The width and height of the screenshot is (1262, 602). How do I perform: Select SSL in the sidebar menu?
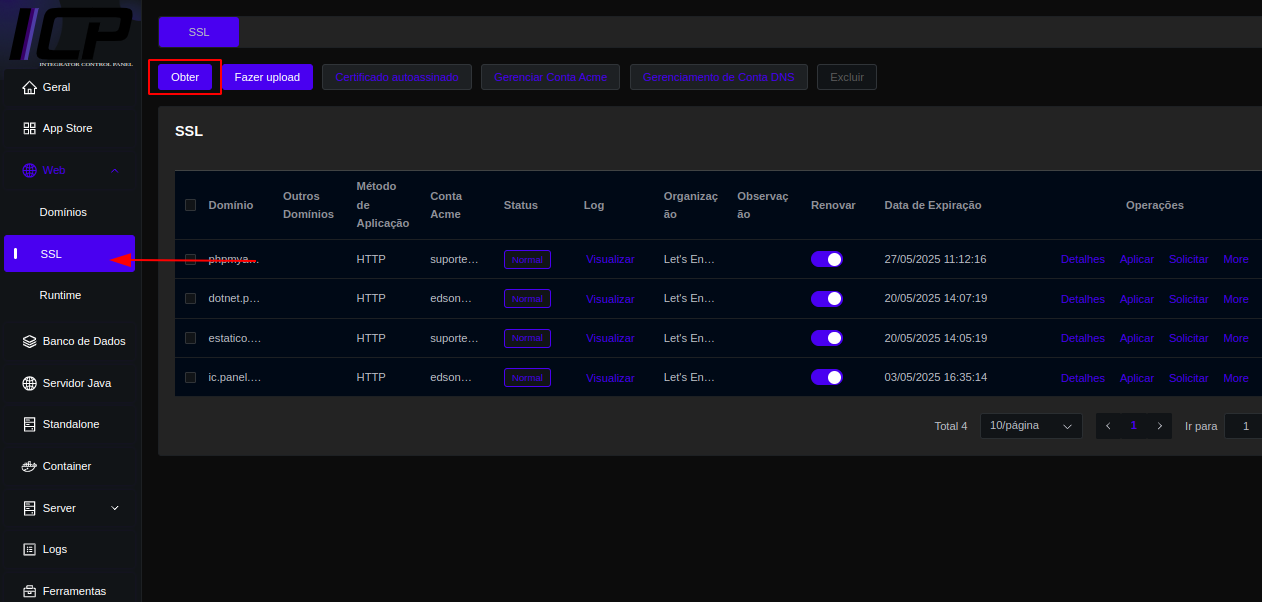(69, 254)
